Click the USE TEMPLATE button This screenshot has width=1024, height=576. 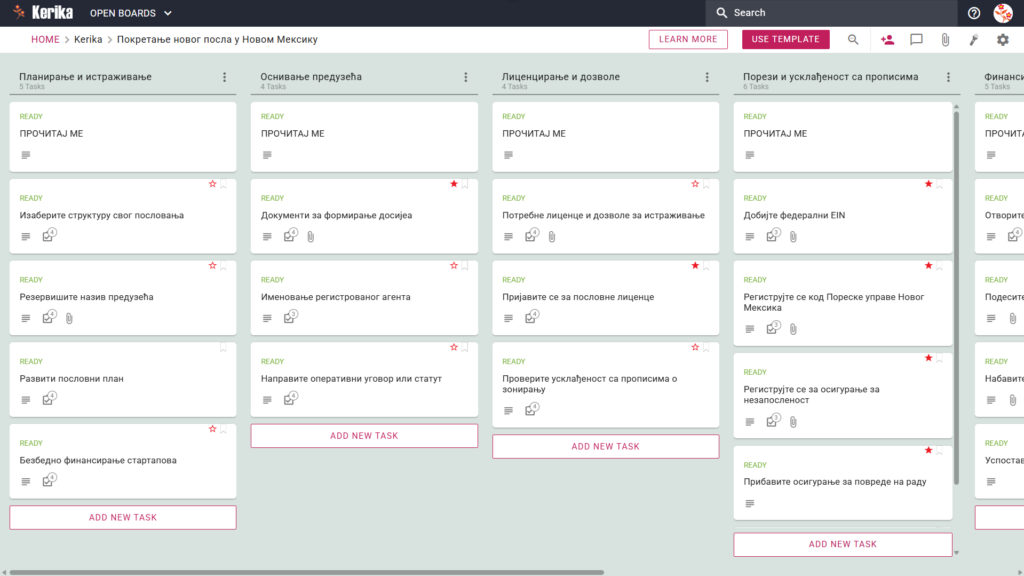pos(786,39)
